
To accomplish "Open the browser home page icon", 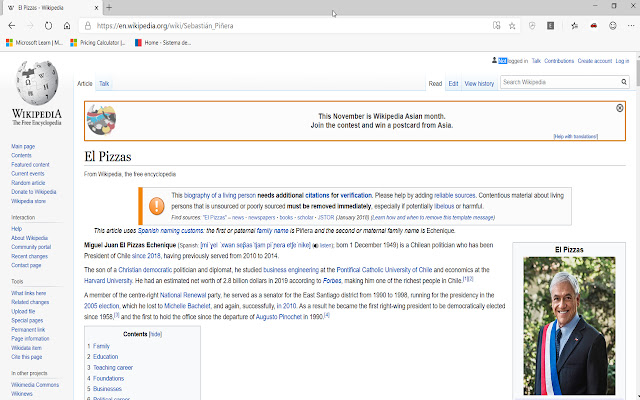I will (67, 26).
